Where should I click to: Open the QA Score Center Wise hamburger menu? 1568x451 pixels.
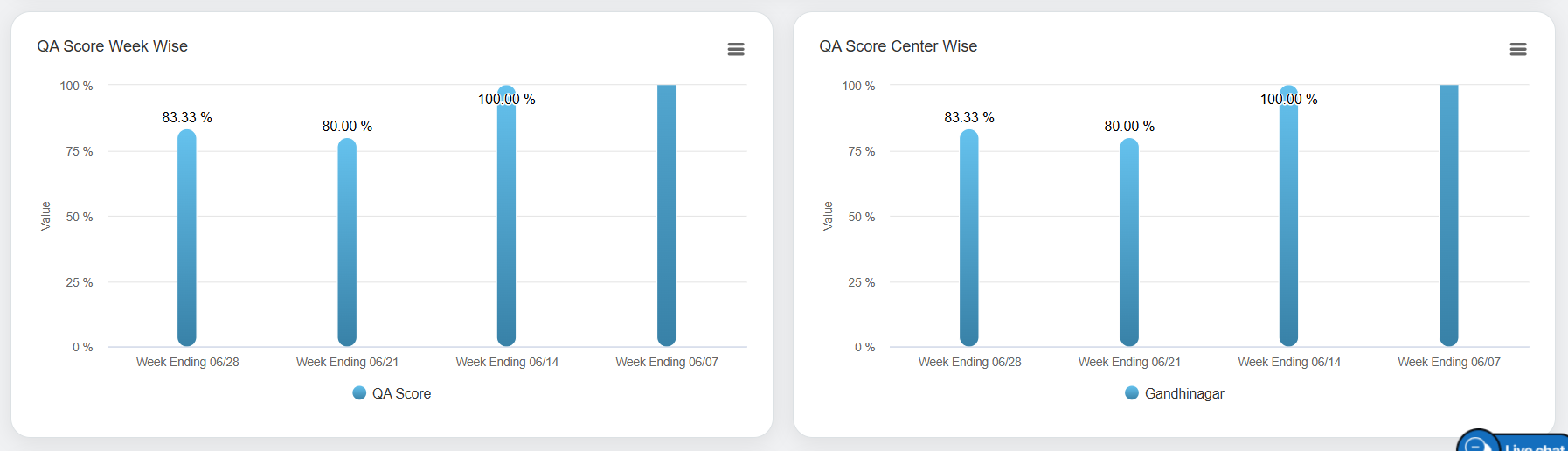pyautogui.click(x=1518, y=49)
